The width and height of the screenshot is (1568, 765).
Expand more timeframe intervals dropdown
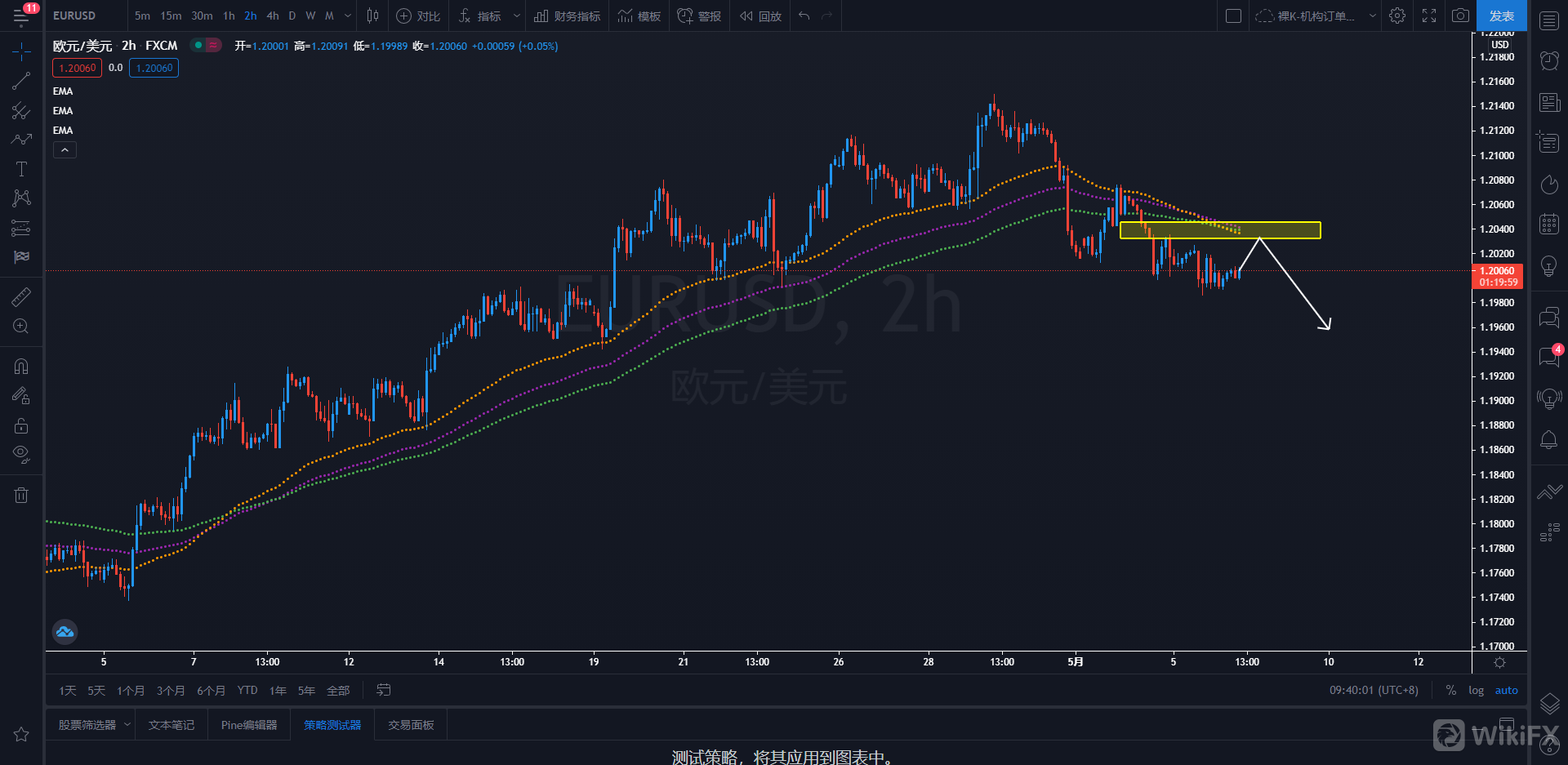pos(348,16)
